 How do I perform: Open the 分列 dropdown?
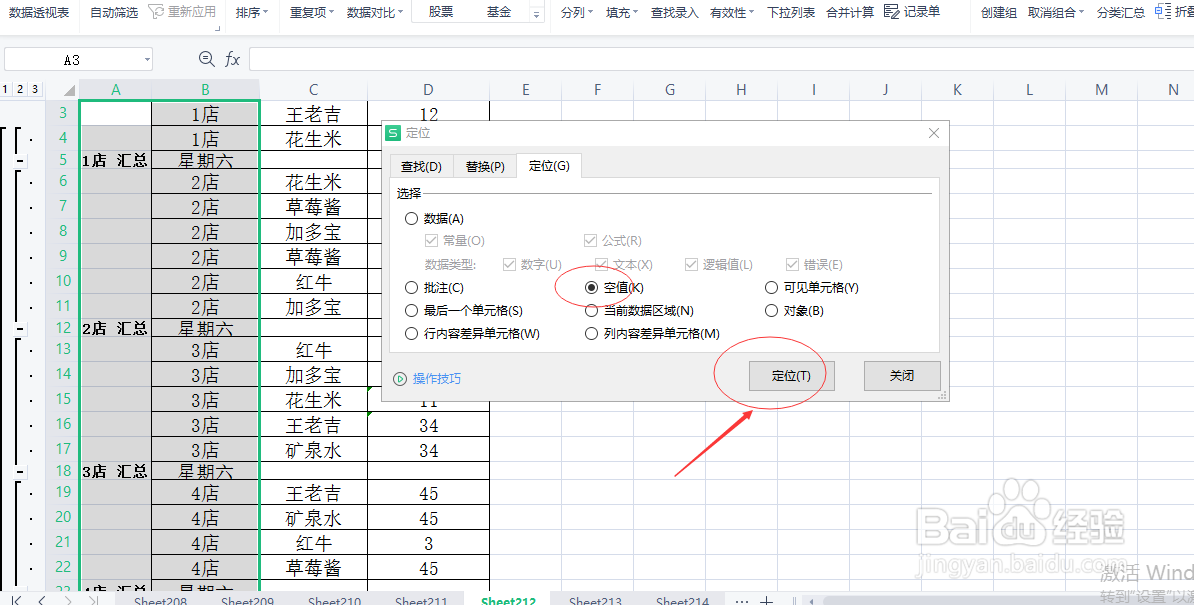pyautogui.click(x=577, y=12)
